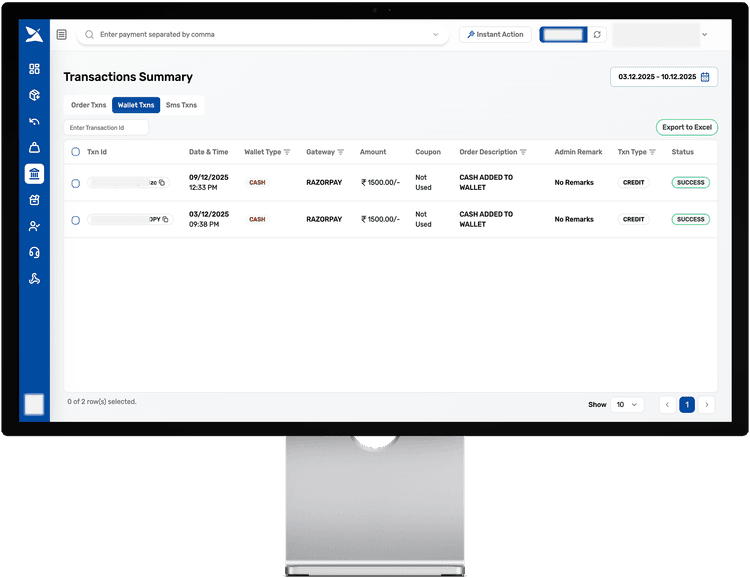Image resolution: width=750 pixels, height=578 pixels.
Task: Click the Instant Action button
Action: (495, 34)
